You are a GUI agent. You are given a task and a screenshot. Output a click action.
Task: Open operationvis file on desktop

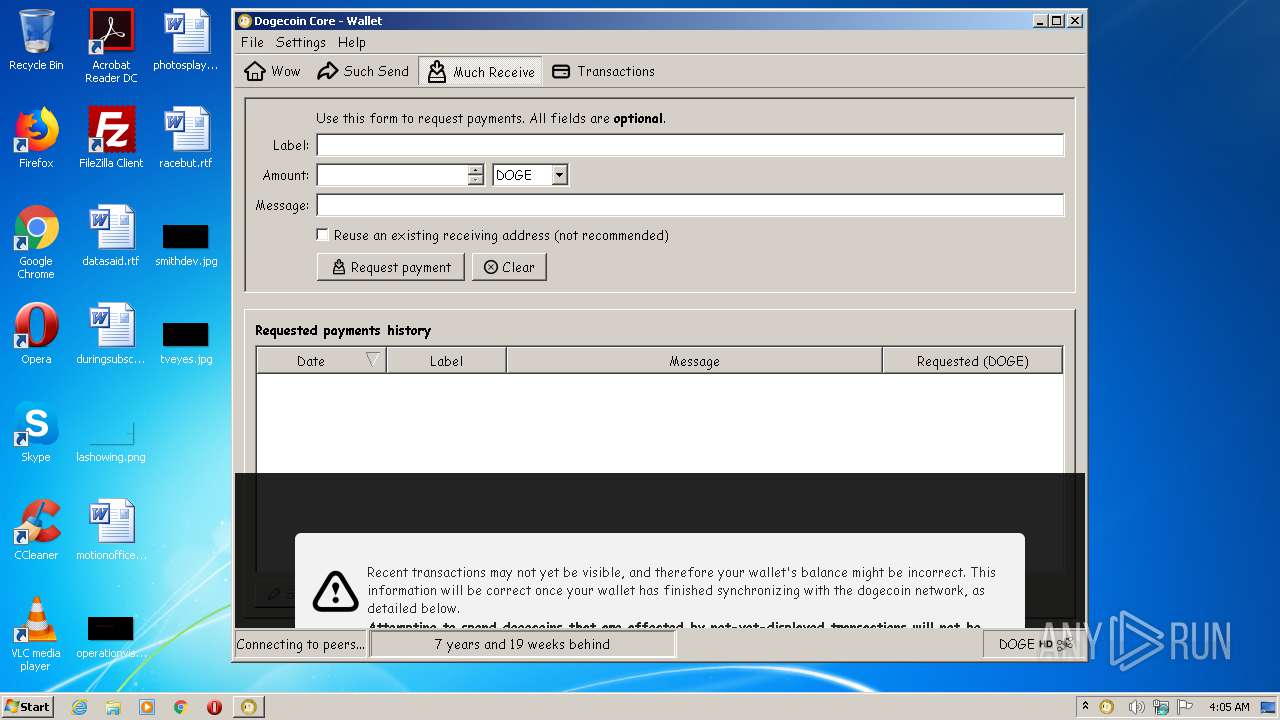pyautogui.click(x=111, y=637)
